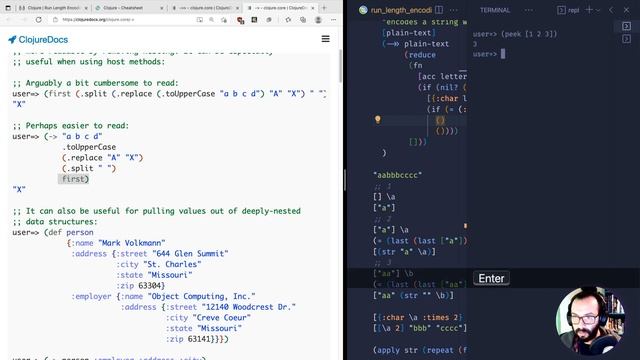
Task: Click the zoom magnifier icon in address bar
Action: coord(211,20)
